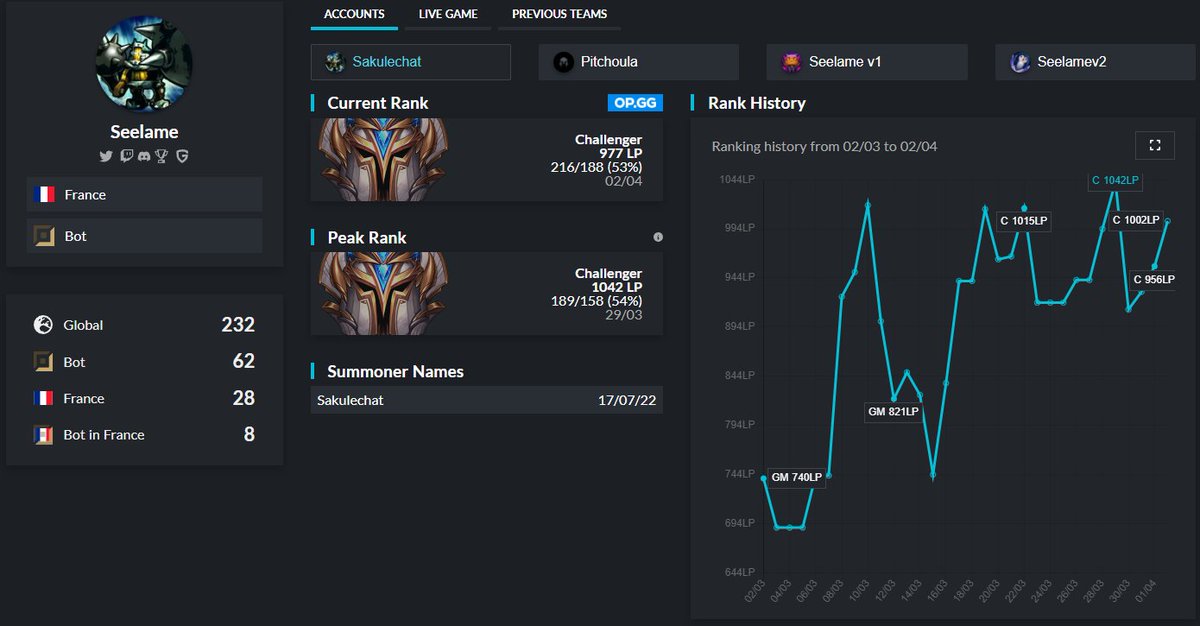The height and width of the screenshot is (626, 1200).
Task: Click the C 1042LP peak marker on the chart
Action: (1117, 181)
